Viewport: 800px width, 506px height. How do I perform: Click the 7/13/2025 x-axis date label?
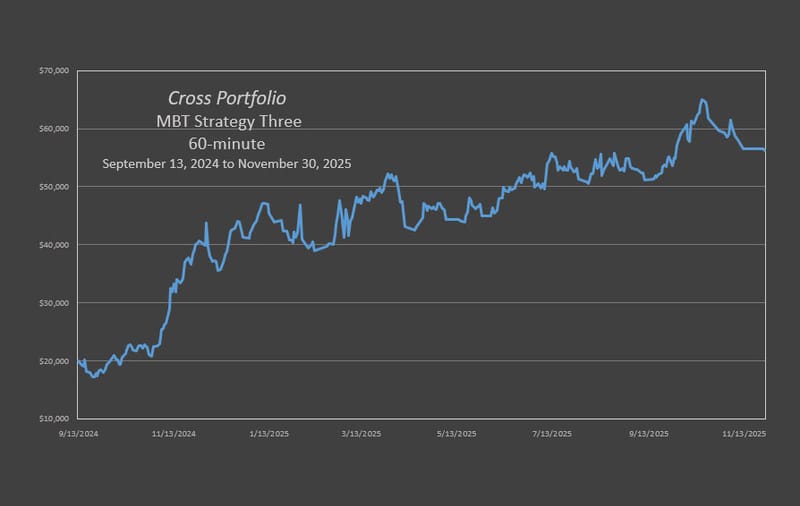[x=551, y=434]
